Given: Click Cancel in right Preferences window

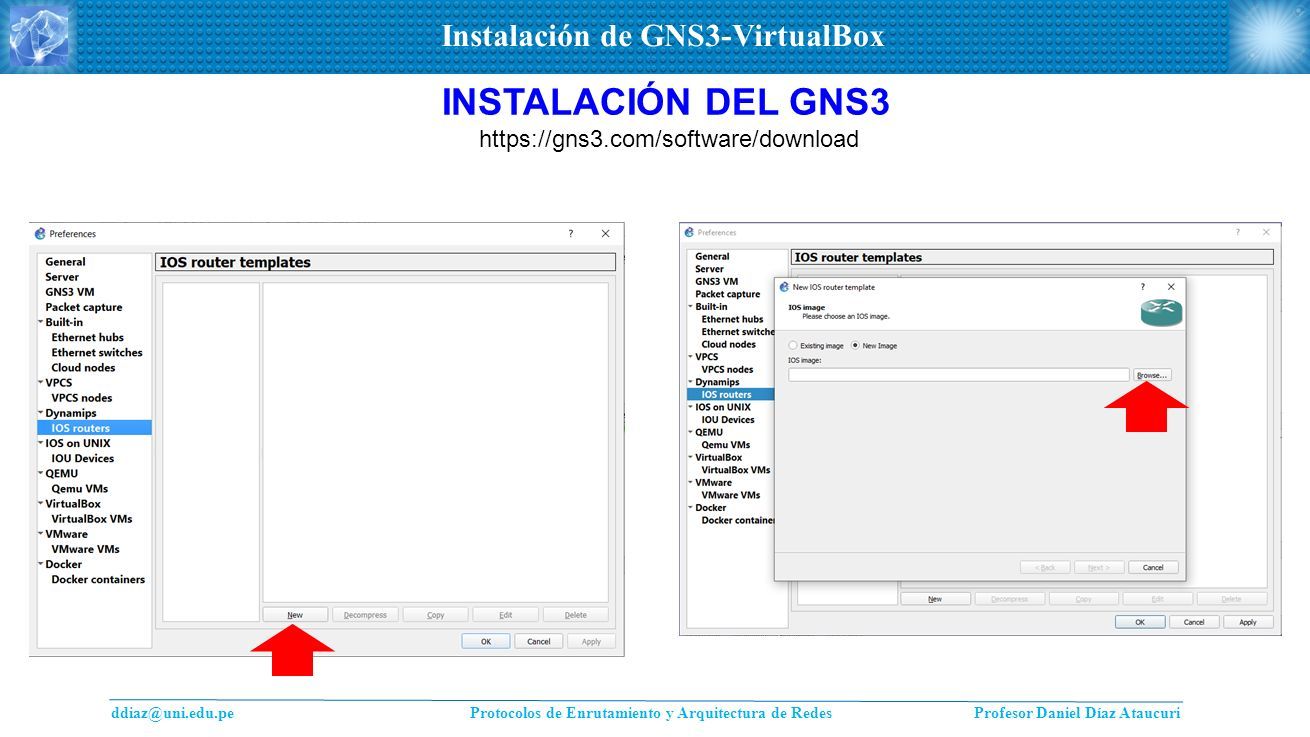Looking at the screenshot, I should coord(1194,622).
